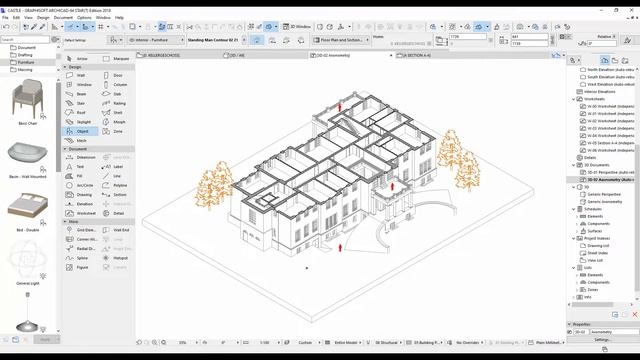
Task: Switch to the SECTION A-A tab
Action: pos(416,55)
